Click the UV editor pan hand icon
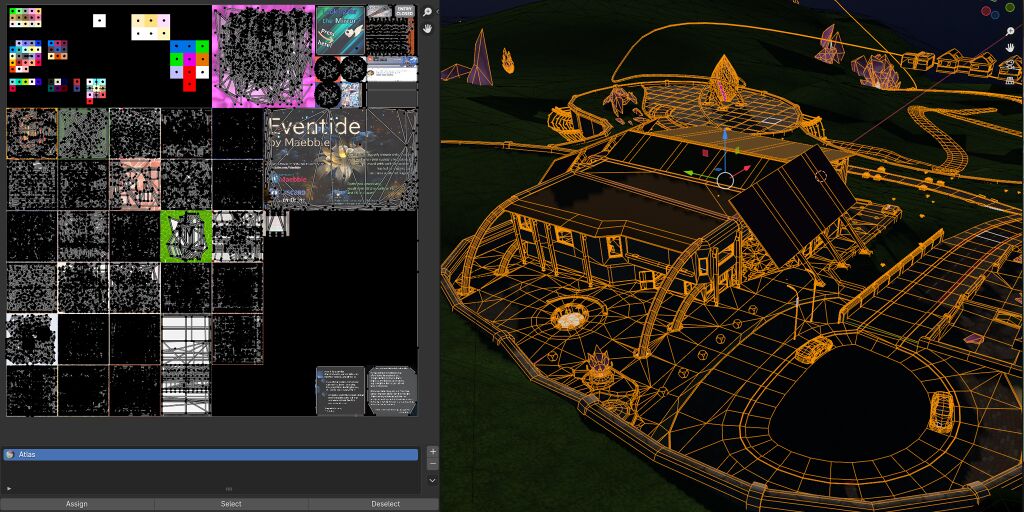This screenshot has height=512, width=1024. click(428, 29)
